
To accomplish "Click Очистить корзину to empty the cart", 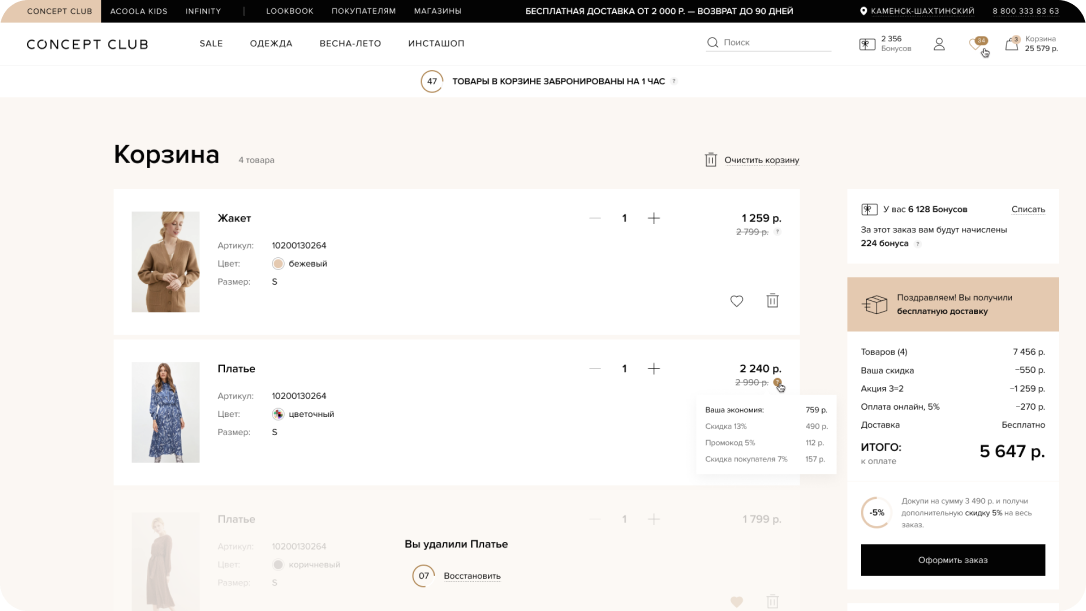I will (761, 160).
